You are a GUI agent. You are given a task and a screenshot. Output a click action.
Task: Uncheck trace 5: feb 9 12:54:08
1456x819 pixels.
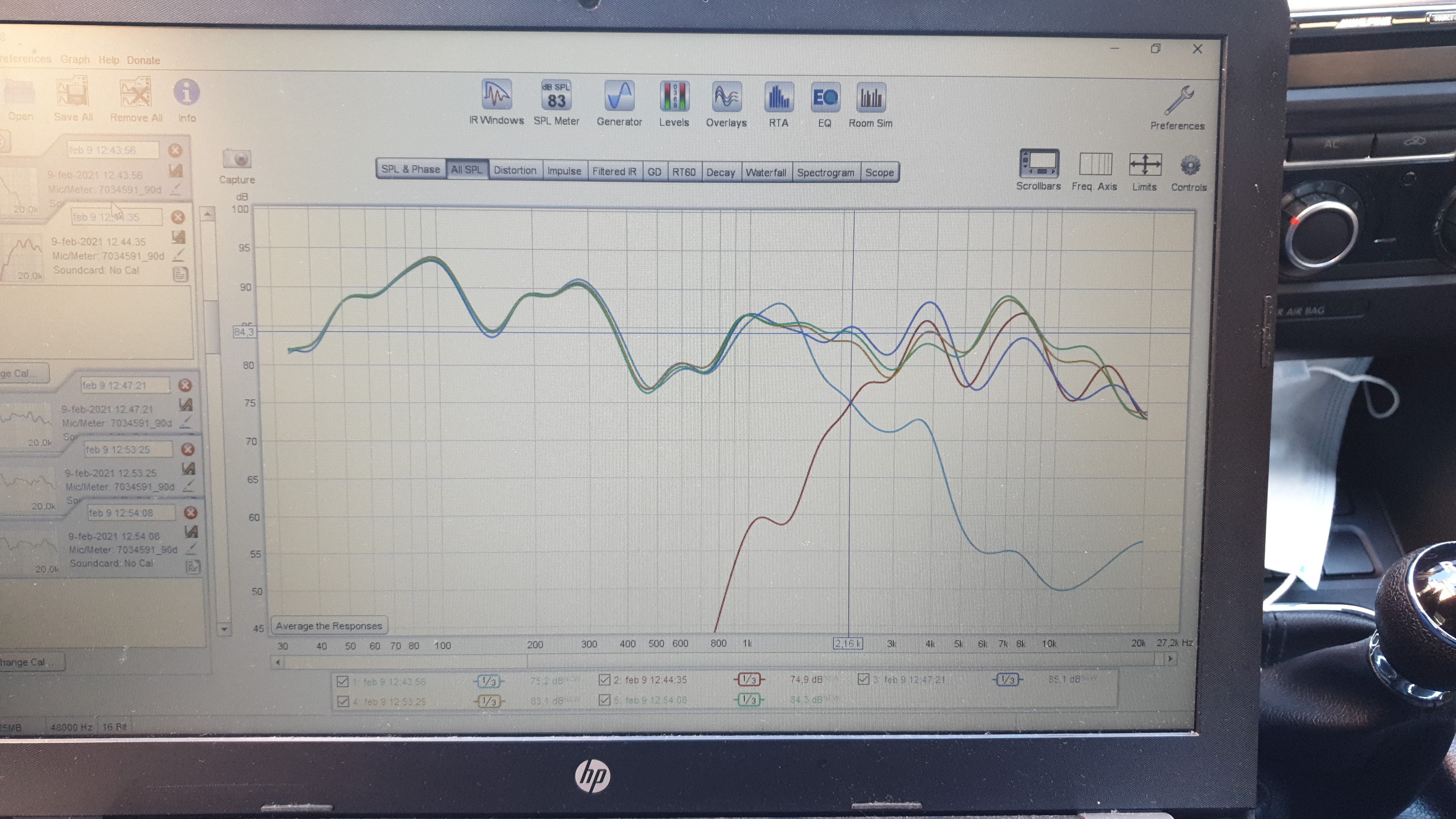click(x=604, y=700)
